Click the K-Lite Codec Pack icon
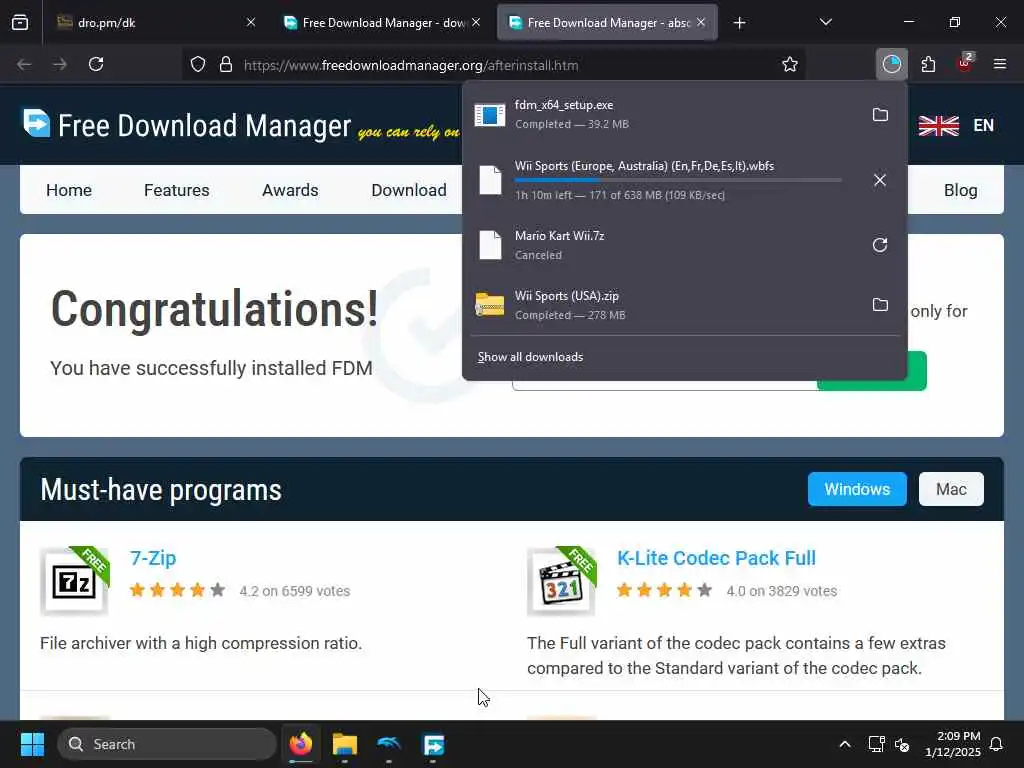Image resolution: width=1024 pixels, height=768 pixels. click(x=562, y=581)
